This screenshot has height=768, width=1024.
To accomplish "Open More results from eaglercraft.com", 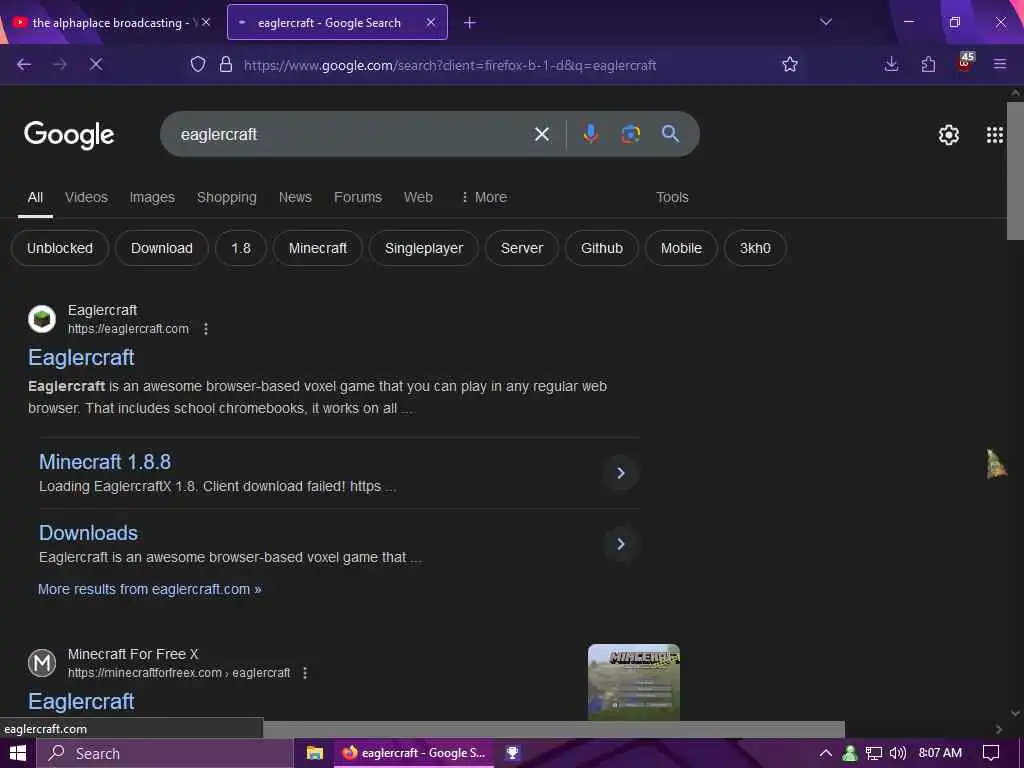I will [x=150, y=589].
